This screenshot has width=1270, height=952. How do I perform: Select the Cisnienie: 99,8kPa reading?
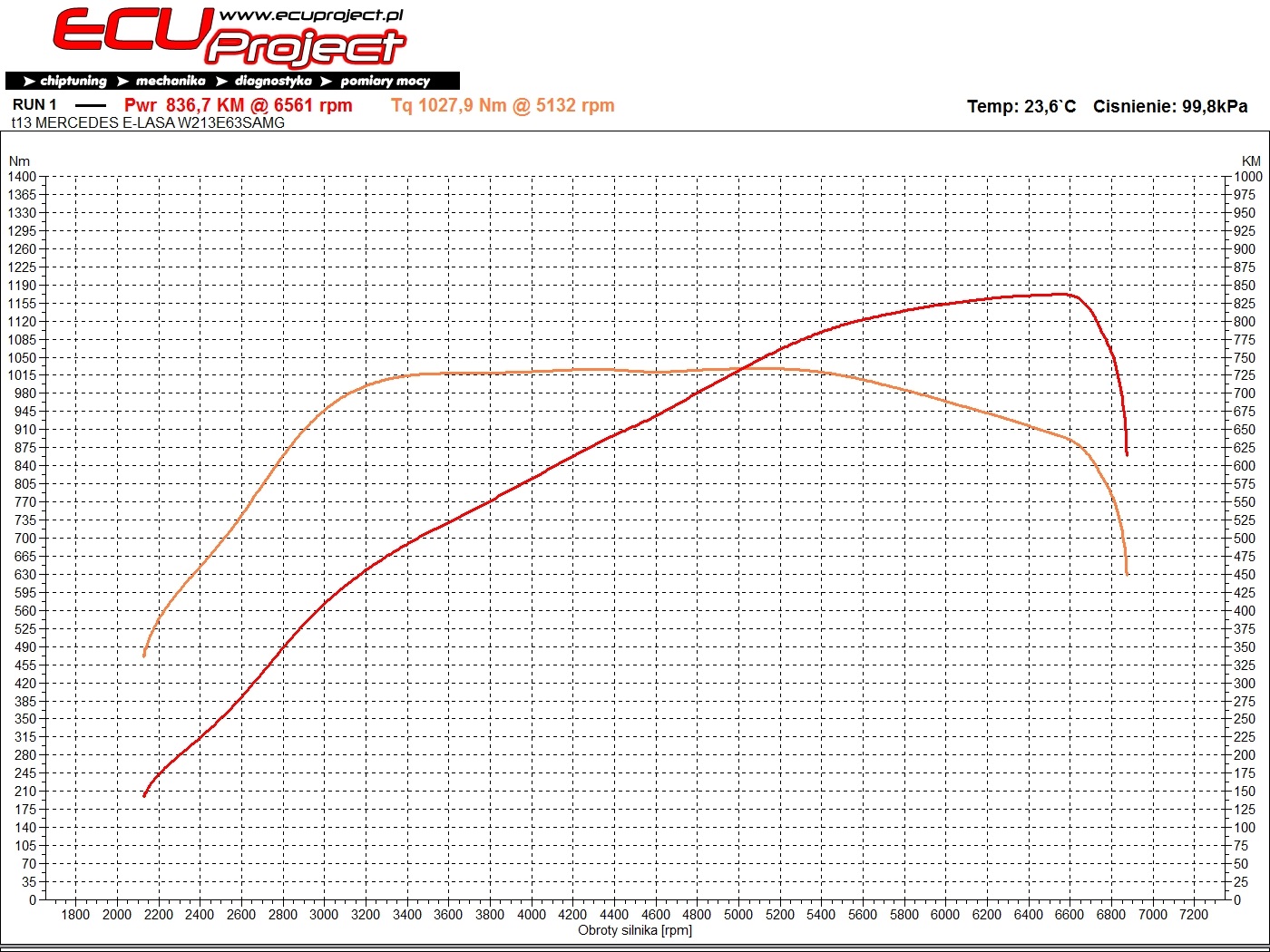1170,106
